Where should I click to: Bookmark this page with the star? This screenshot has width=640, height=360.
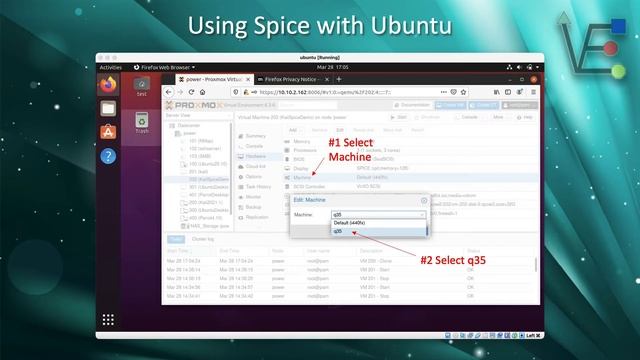(463, 92)
